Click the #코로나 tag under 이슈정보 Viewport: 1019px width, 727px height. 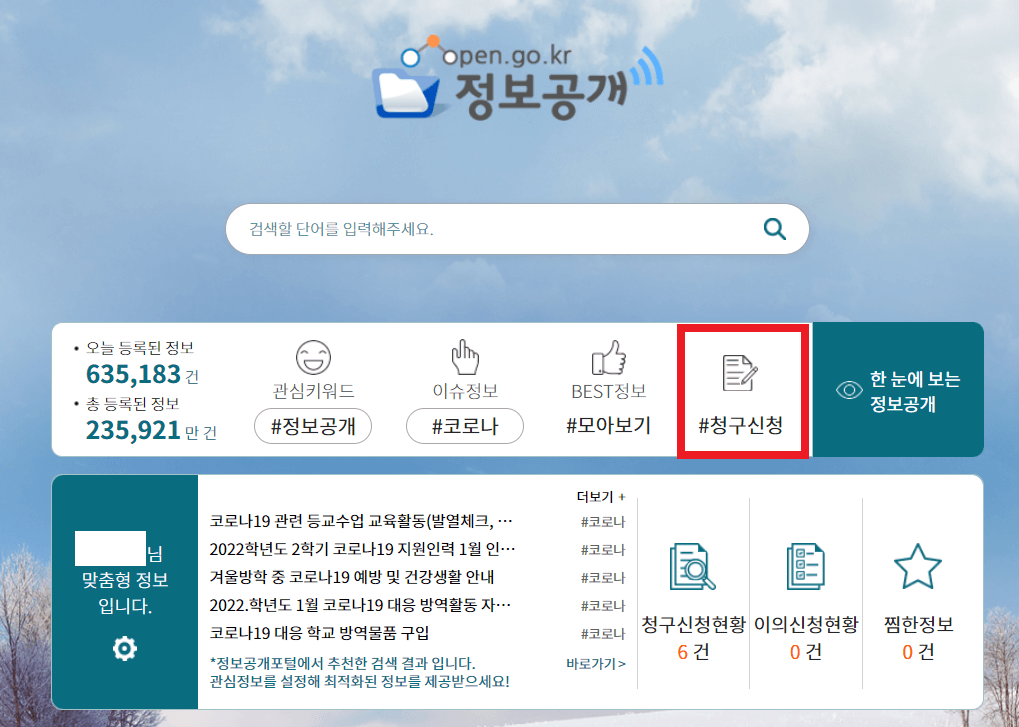[464, 426]
